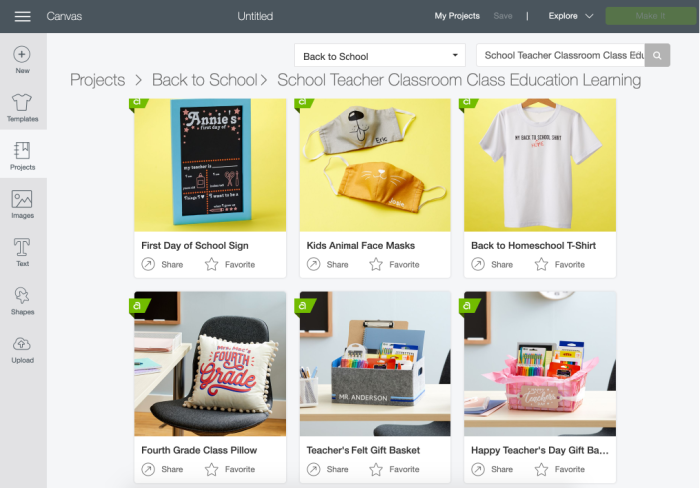Click the search magnifier button

coord(657,55)
